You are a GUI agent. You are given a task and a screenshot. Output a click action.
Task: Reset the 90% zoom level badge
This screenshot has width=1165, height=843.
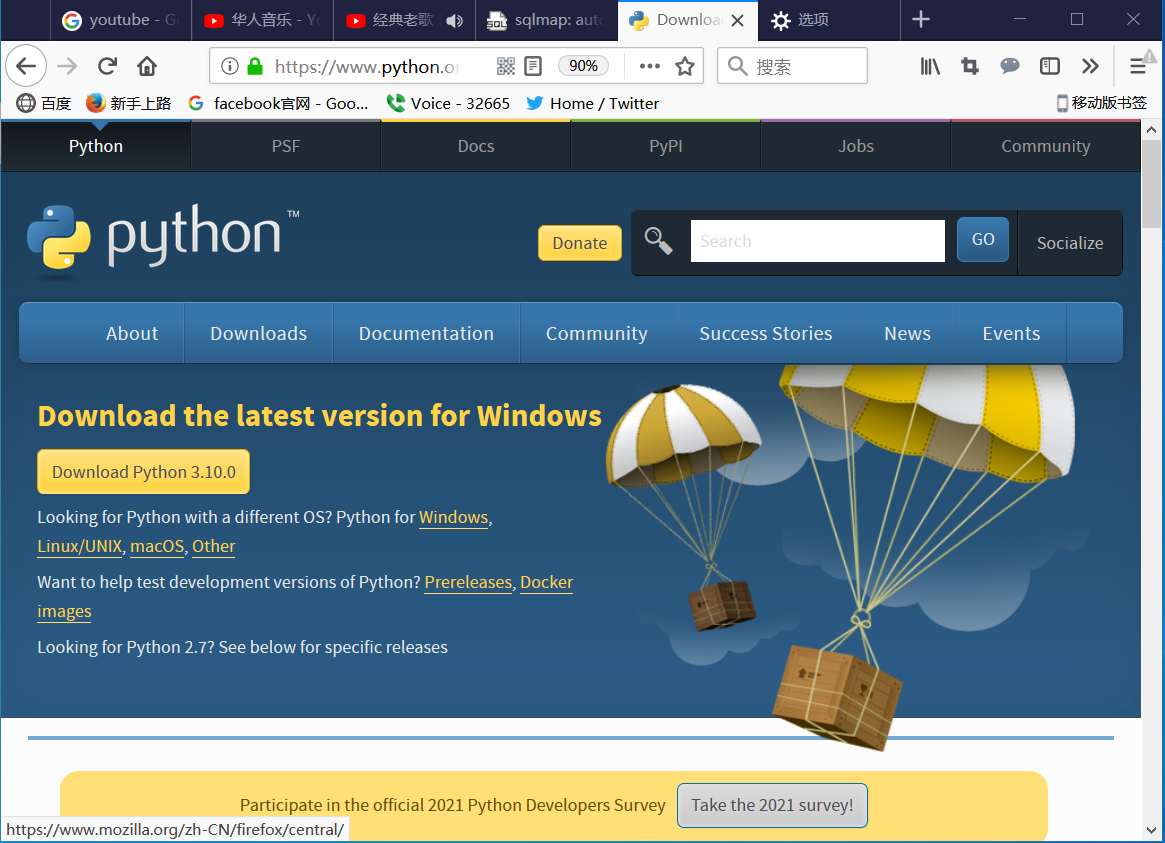point(583,66)
